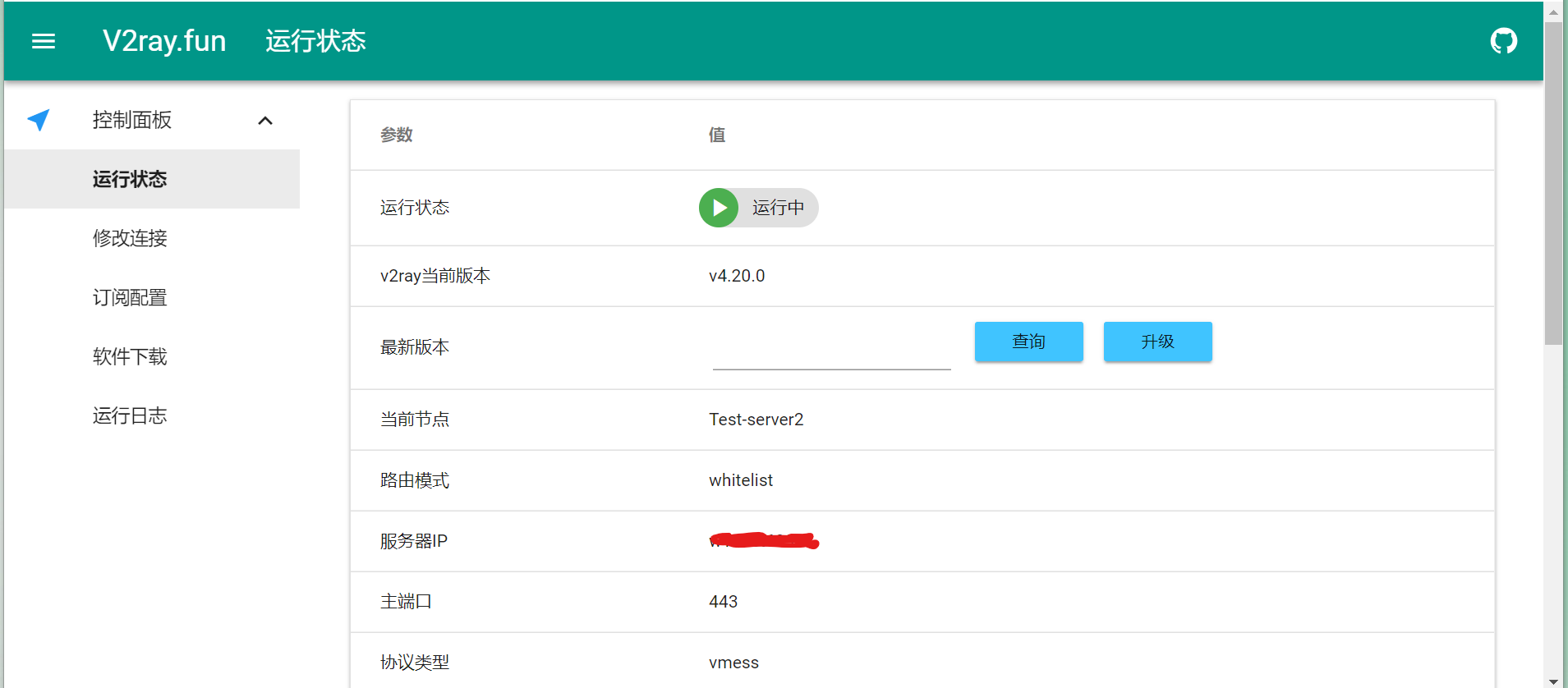
Task: Click the 值 column header
Action: (717, 135)
